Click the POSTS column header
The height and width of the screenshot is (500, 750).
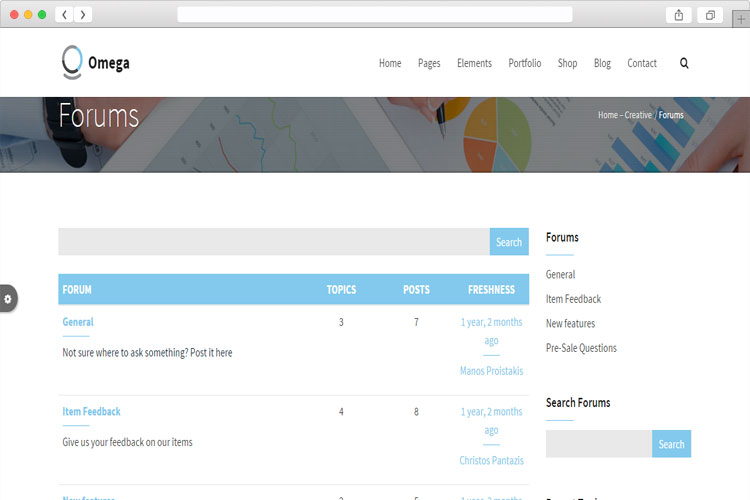click(416, 289)
